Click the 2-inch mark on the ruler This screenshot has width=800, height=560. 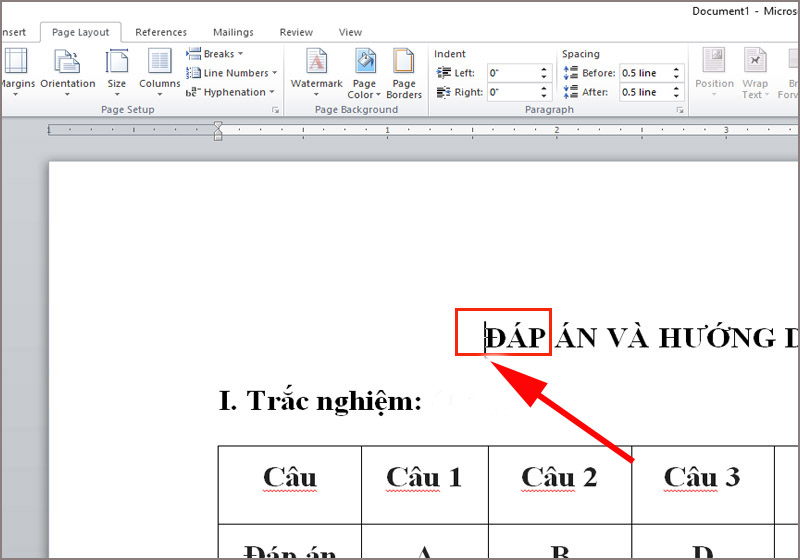coord(557,130)
